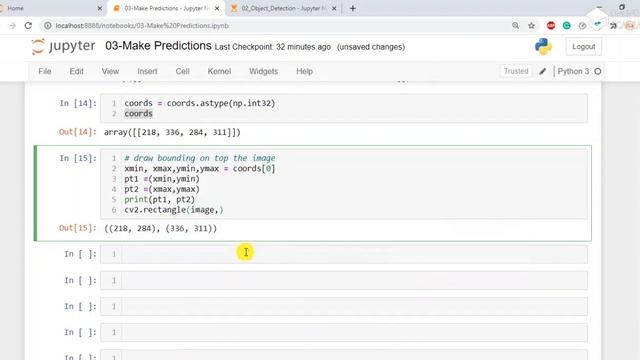Open the Kernel menu

219,71
